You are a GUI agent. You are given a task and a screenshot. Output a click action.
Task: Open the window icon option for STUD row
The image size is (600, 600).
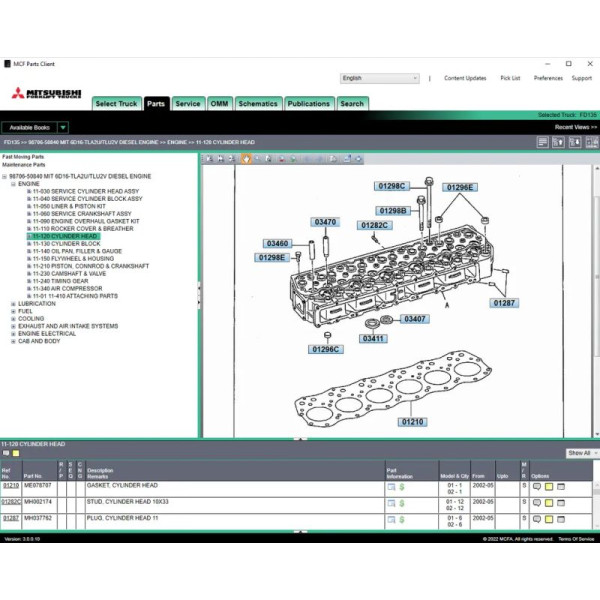[560, 502]
